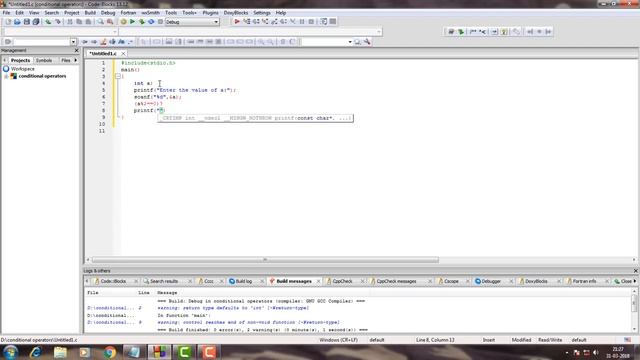Screen dimensions: 640x360
Task: Open the CppCheck messages tab
Action: pos(396,281)
